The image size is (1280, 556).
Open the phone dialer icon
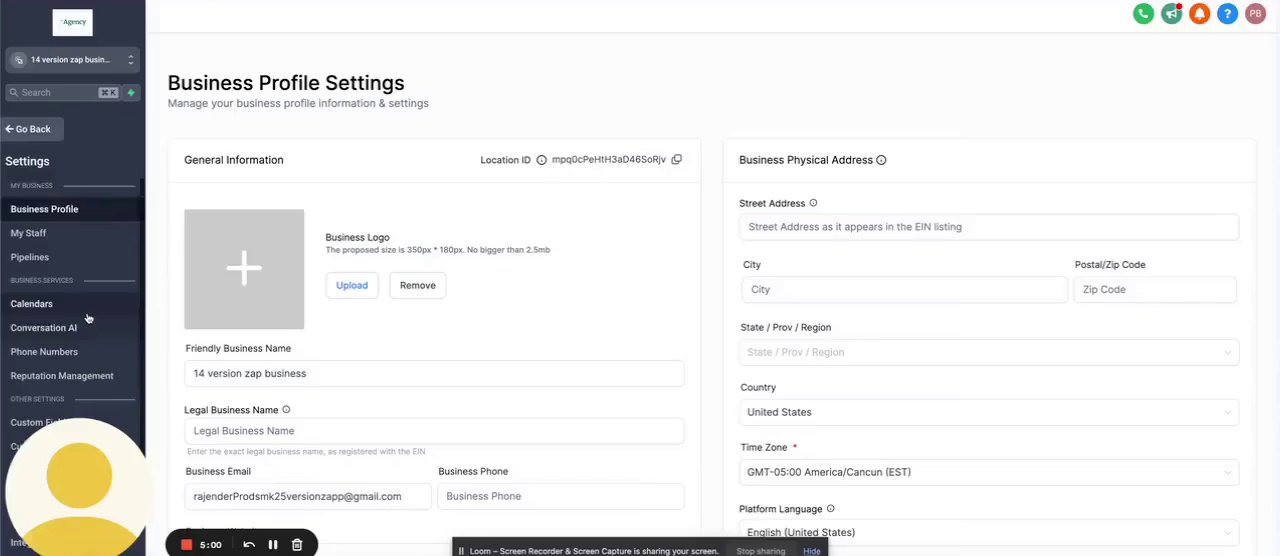pyautogui.click(x=1143, y=14)
